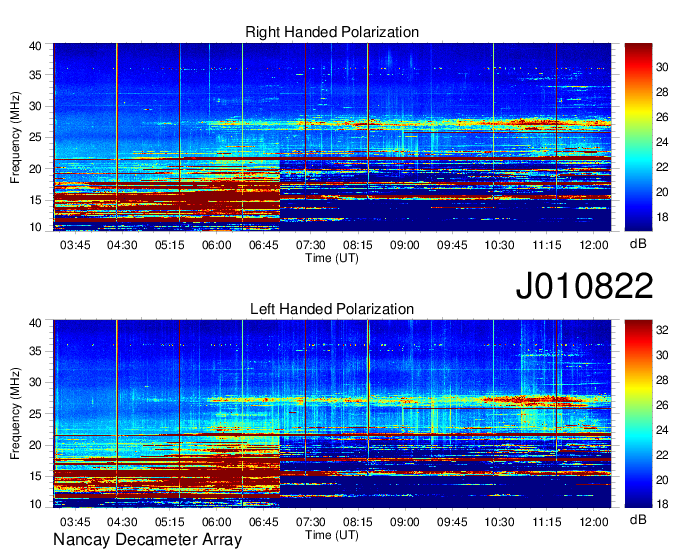This screenshot has width=680, height=552.
Task: Click "11:15" on the Left Handed time axis
Action: click(547, 522)
